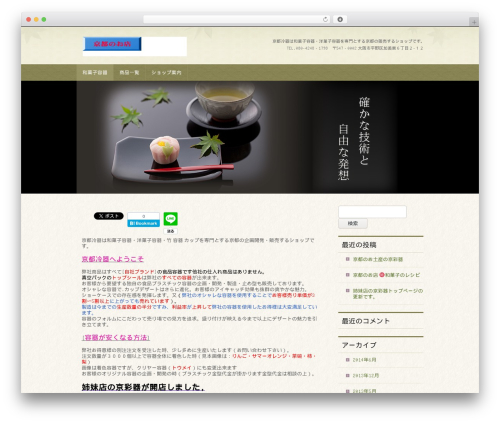Open recent post 姉妹店の京彩器トップページの更新です

click(388, 294)
